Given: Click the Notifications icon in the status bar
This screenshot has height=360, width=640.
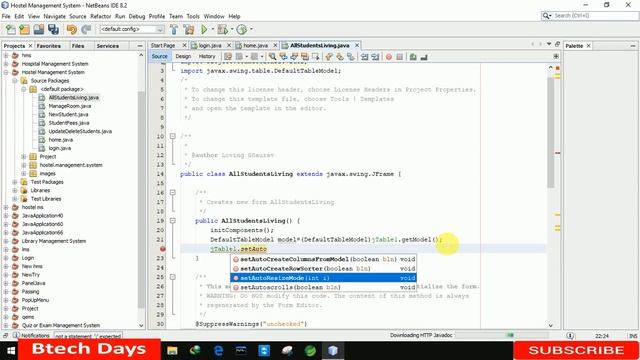Looking at the screenshot, I should click(16, 335).
